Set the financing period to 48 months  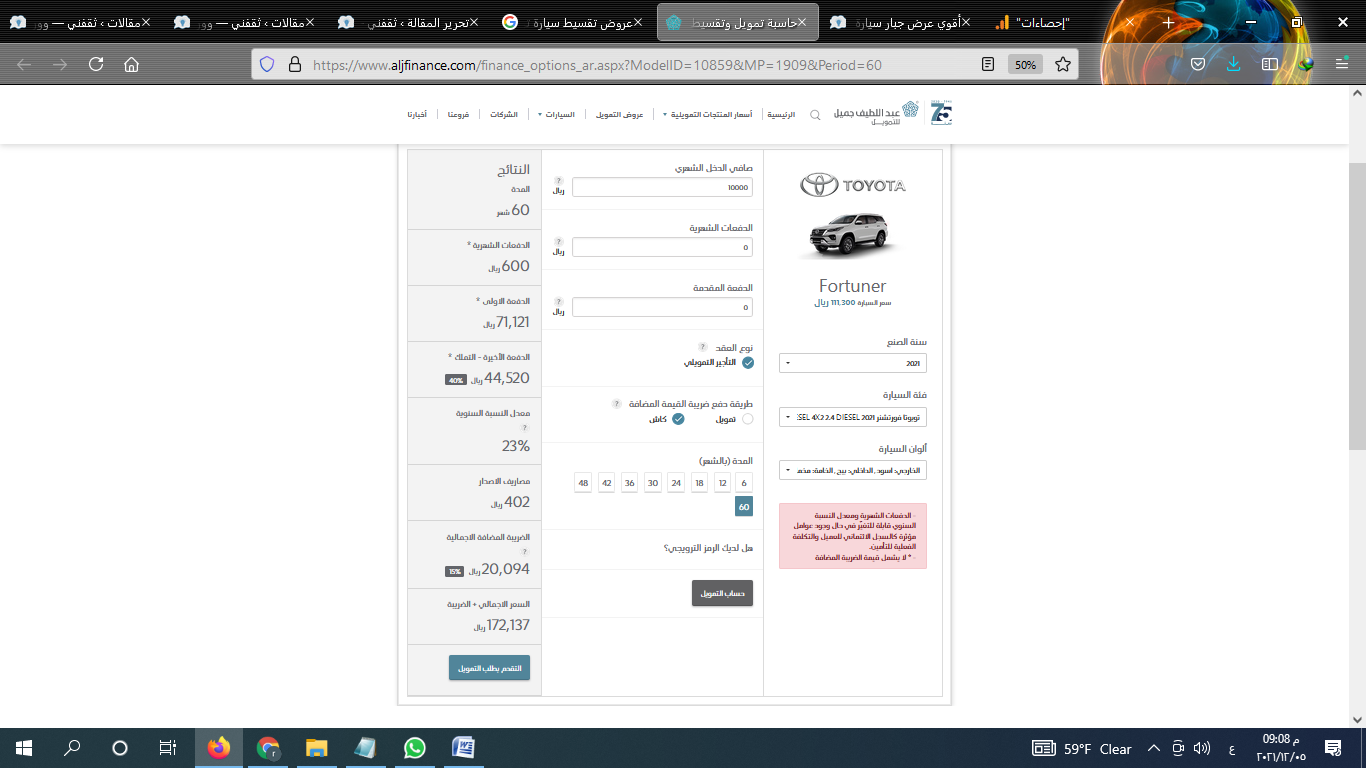tap(583, 483)
